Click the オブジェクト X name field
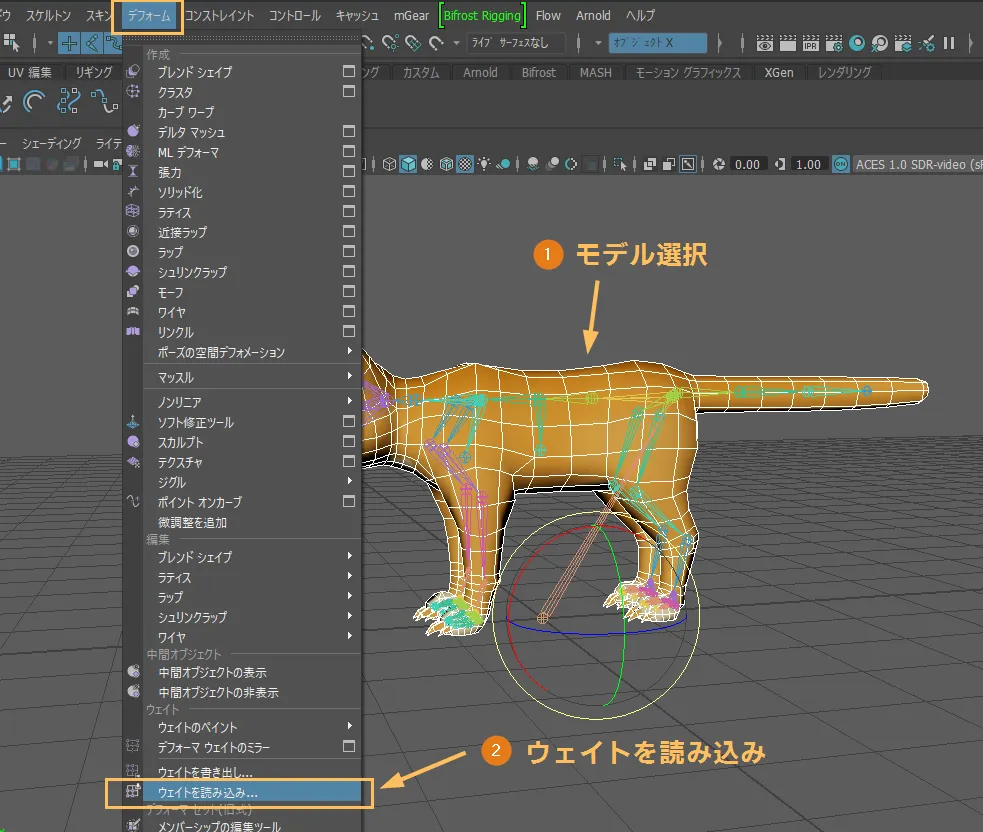This screenshot has width=983, height=832. click(x=657, y=43)
